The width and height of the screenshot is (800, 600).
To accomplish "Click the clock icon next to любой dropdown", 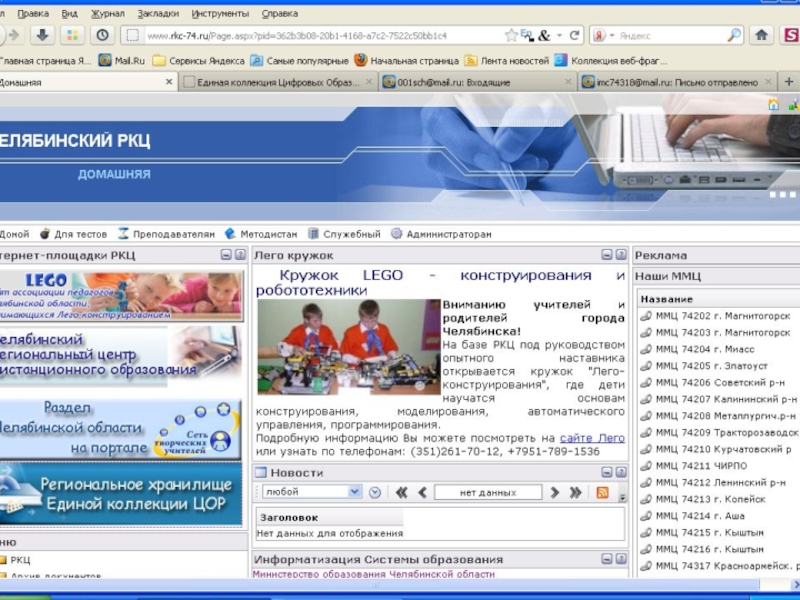I will tap(375, 492).
